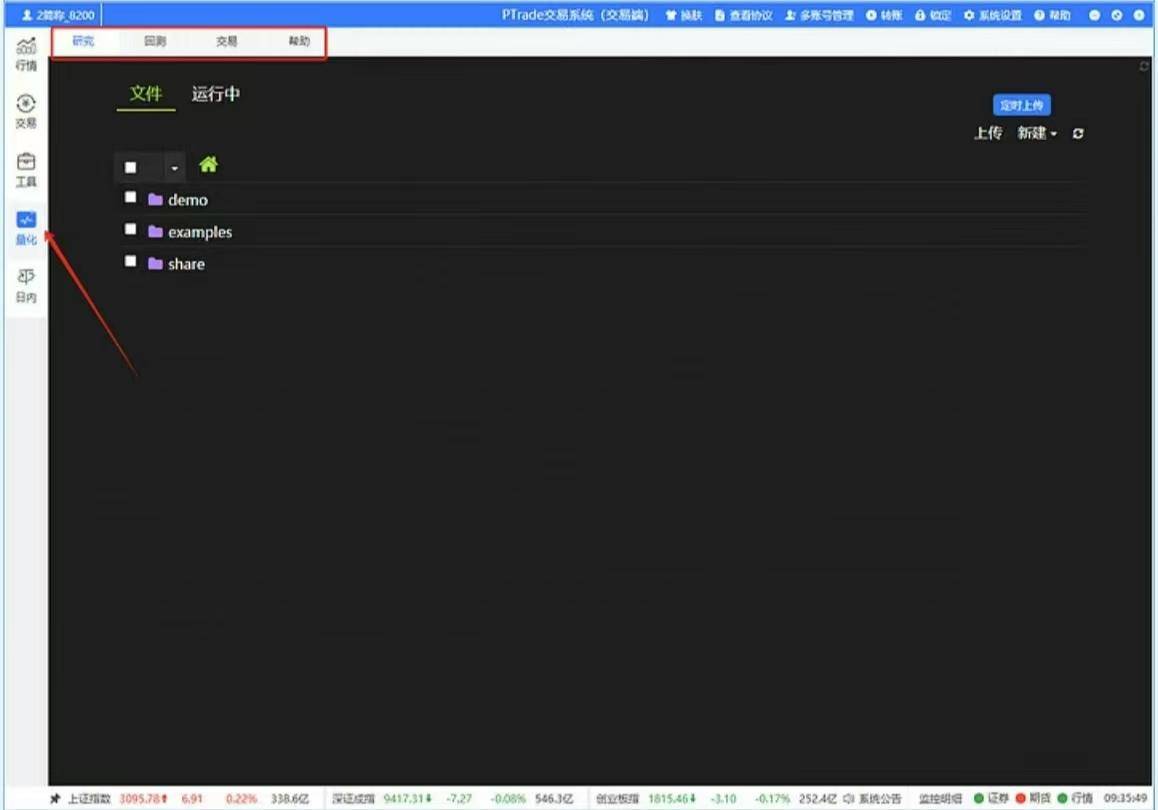Check the demo folder checkbox

131,197
